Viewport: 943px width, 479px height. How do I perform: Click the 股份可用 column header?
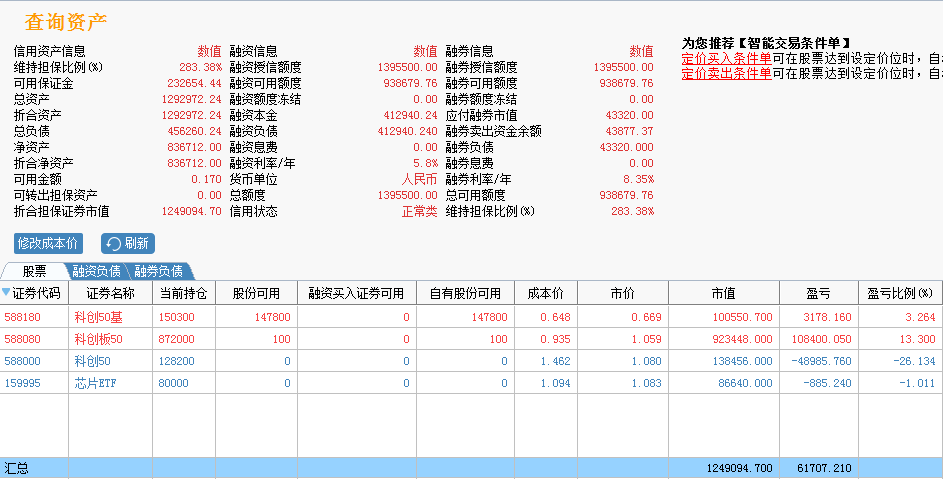(256, 293)
